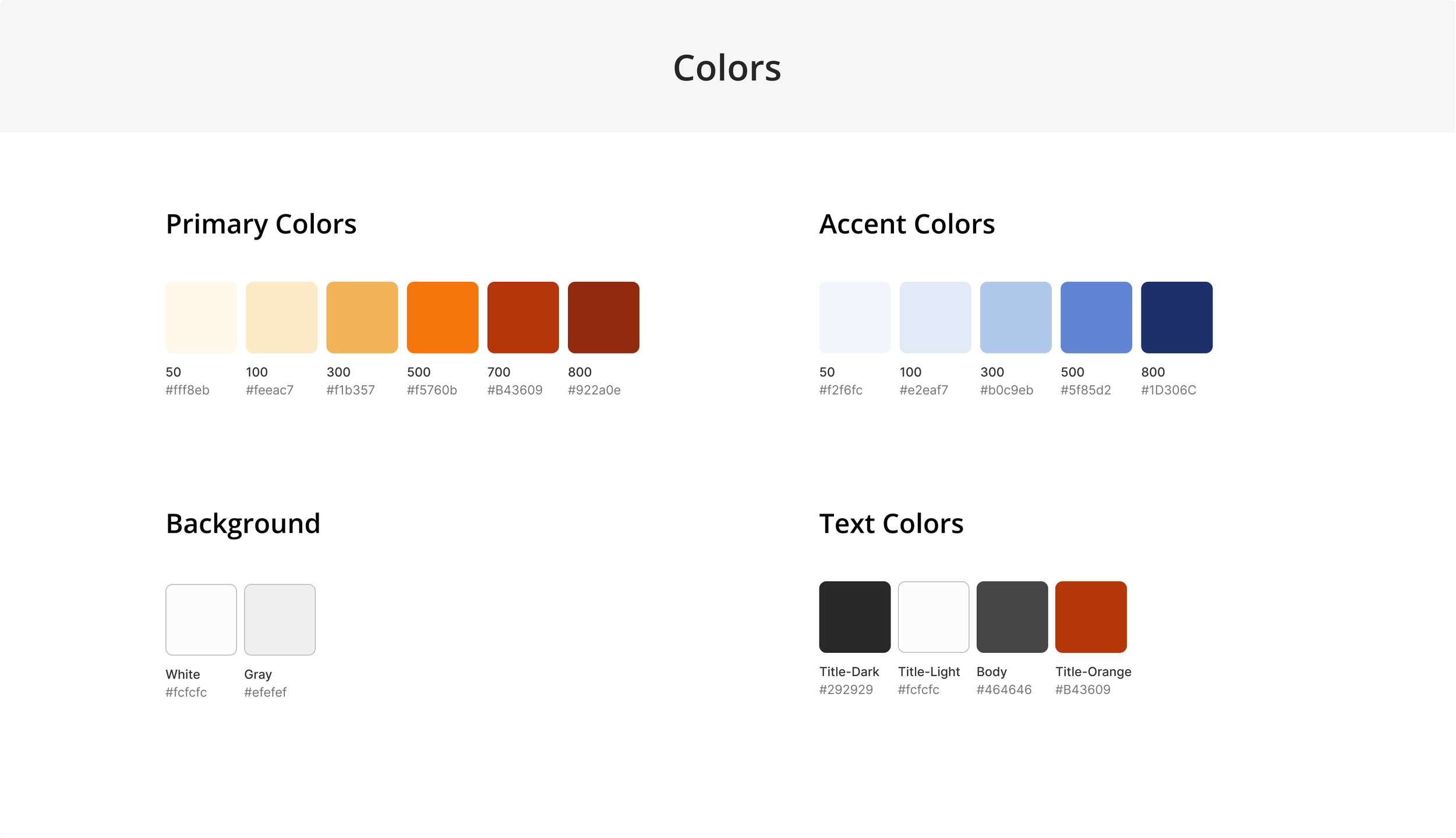Screen dimensions: 1456x838
Task: Select the primary 800 swatch #922a0e
Action: click(x=603, y=317)
